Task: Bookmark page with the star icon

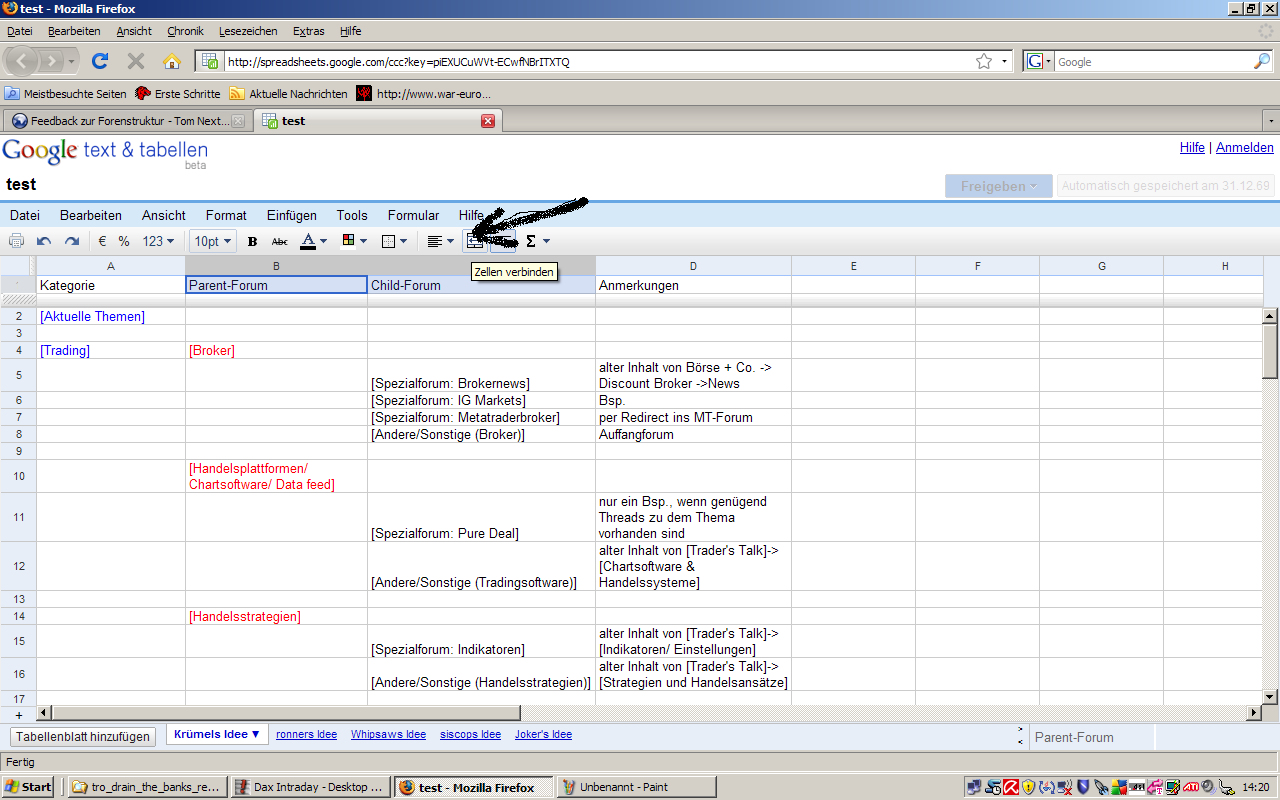Action: pos(984,61)
